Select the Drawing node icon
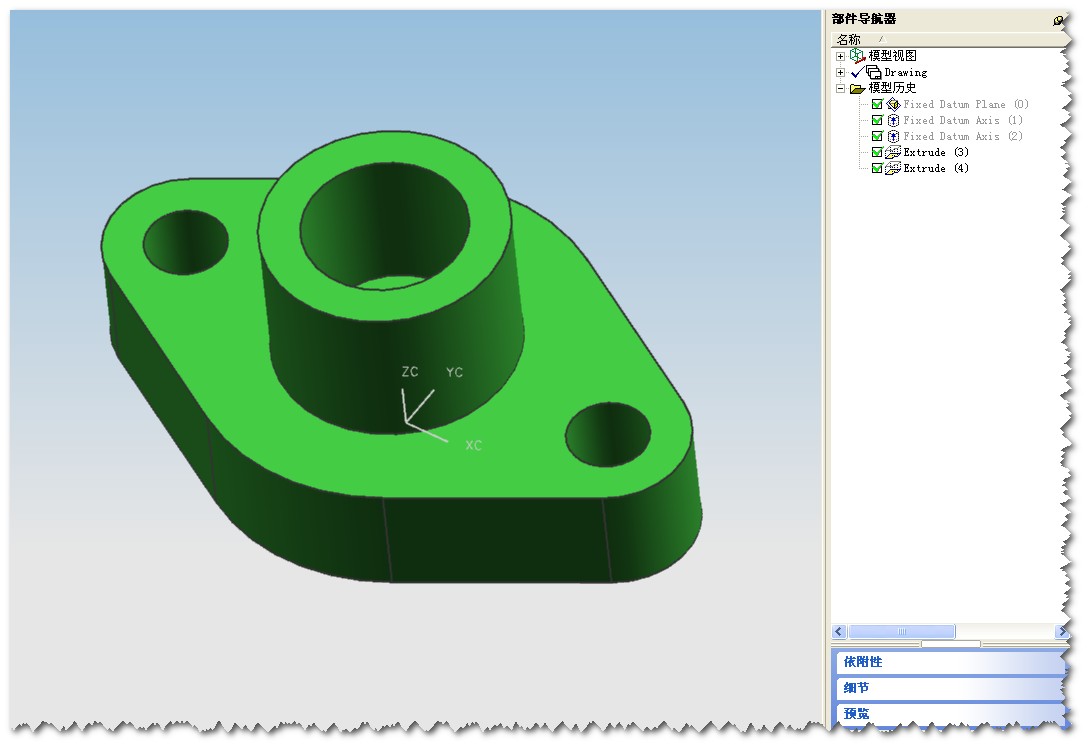This screenshot has width=1089, height=749. point(874,72)
